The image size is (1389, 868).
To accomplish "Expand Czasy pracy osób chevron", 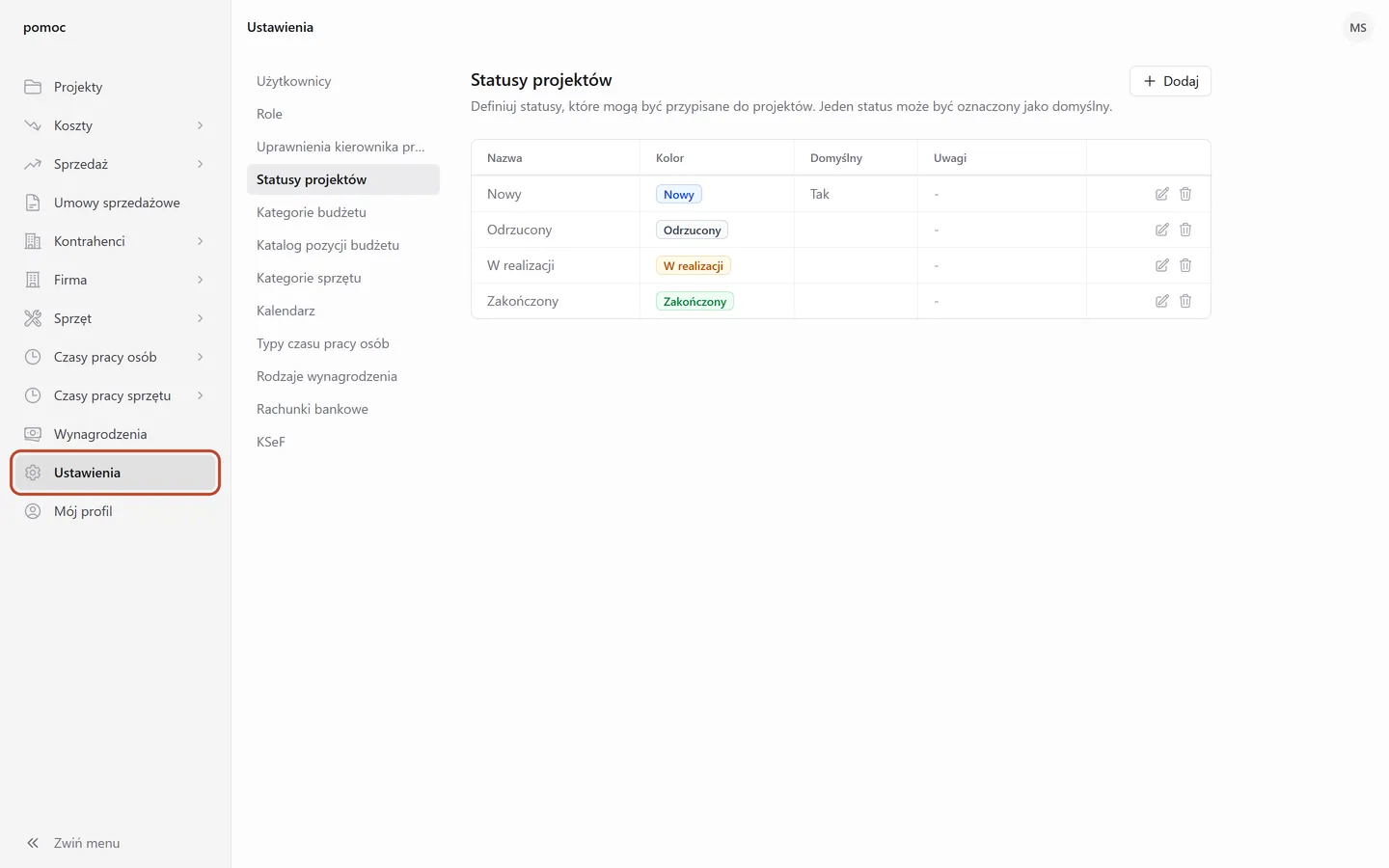I will pos(201,357).
